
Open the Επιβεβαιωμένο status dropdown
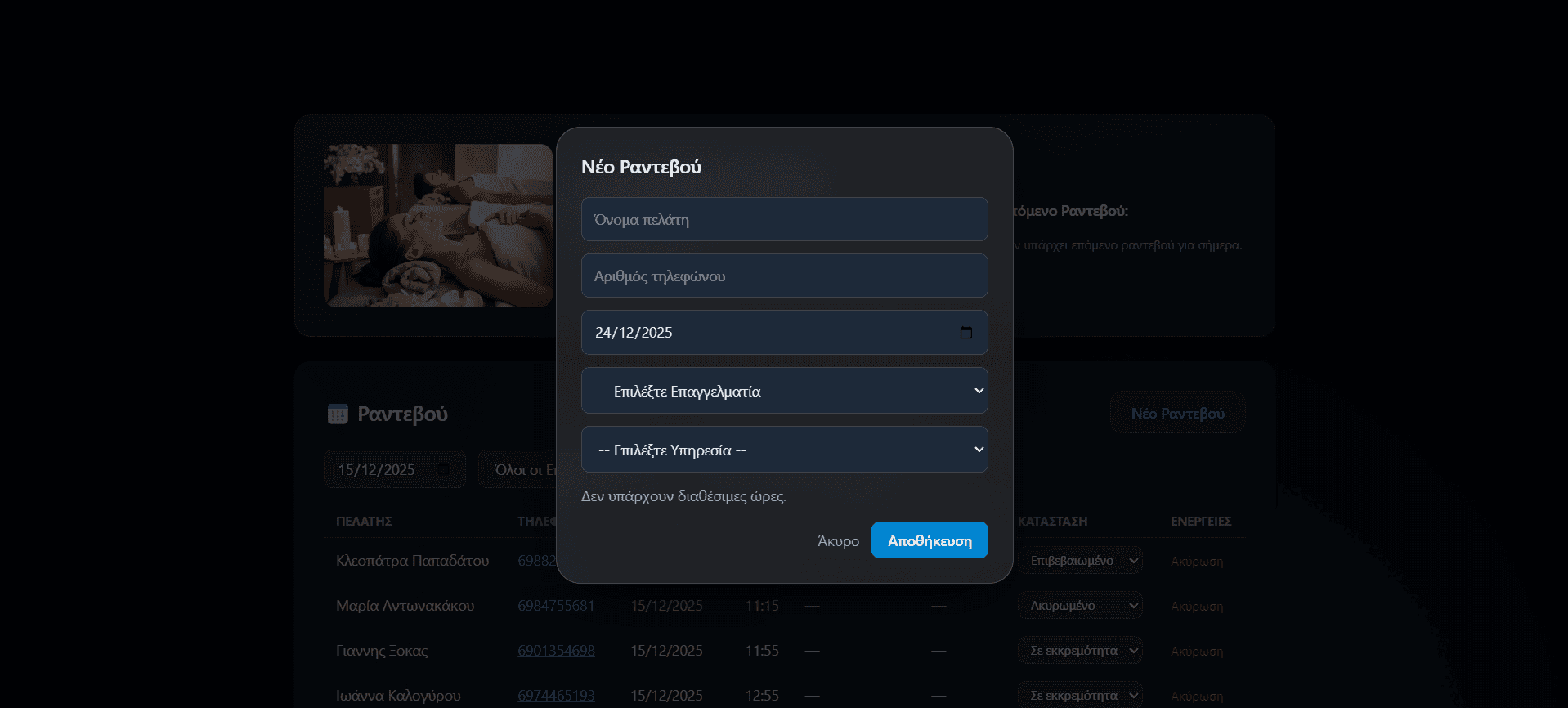pos(1079,561)
